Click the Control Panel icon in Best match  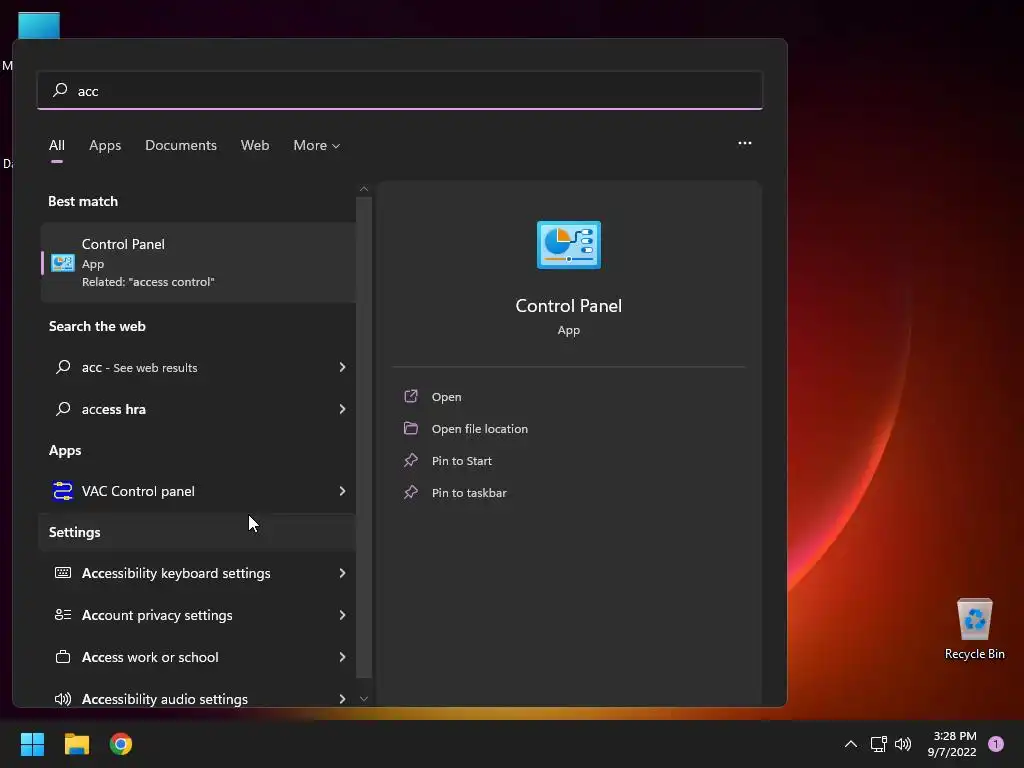(63, 263)
